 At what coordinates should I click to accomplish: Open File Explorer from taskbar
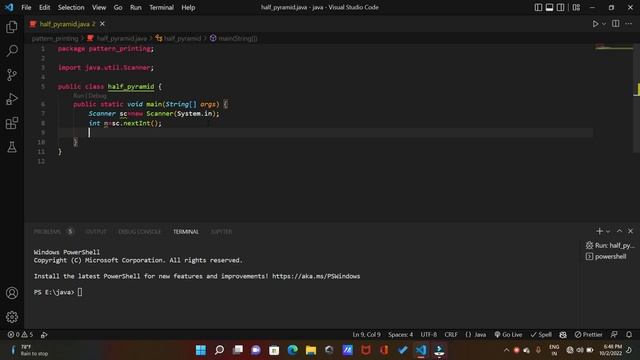311,350
